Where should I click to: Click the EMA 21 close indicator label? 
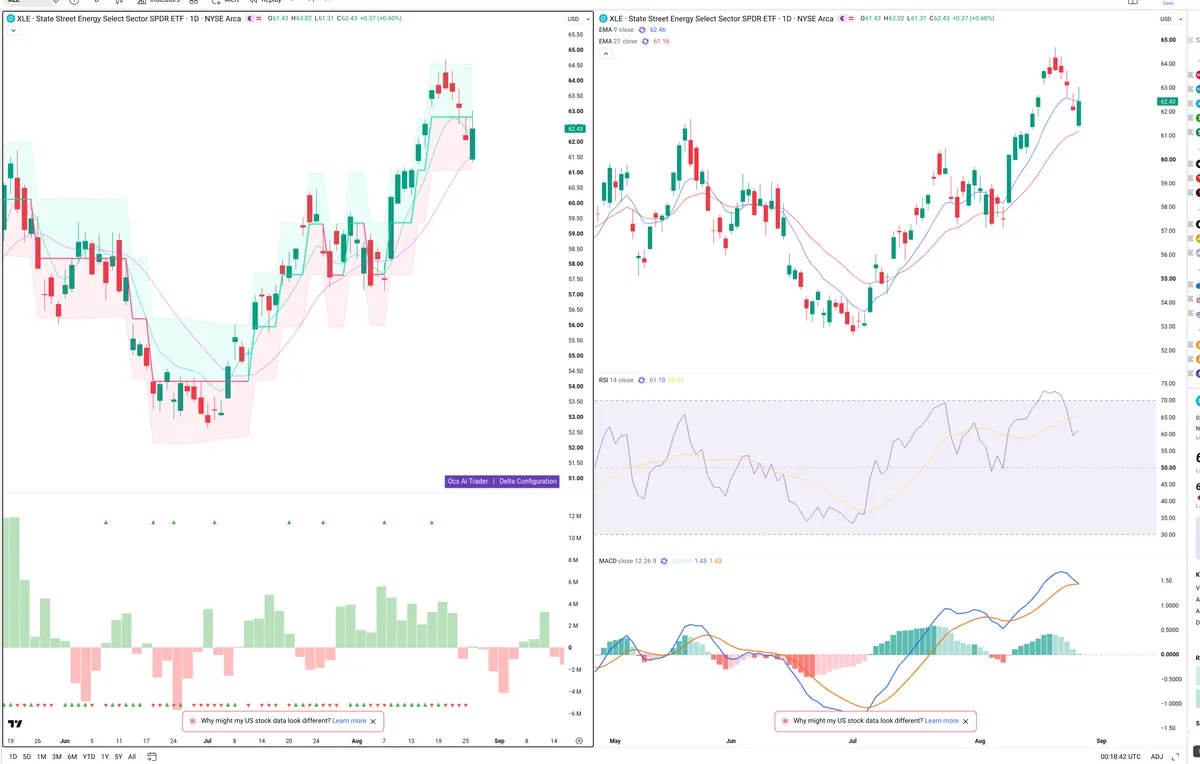(x=618, y=41)
